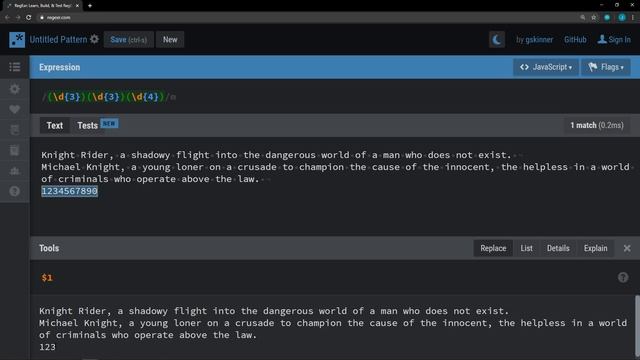Viewport: 640px width, 360px height.
Task: Click the community icon in sidebar
Action: click(15, 171)
